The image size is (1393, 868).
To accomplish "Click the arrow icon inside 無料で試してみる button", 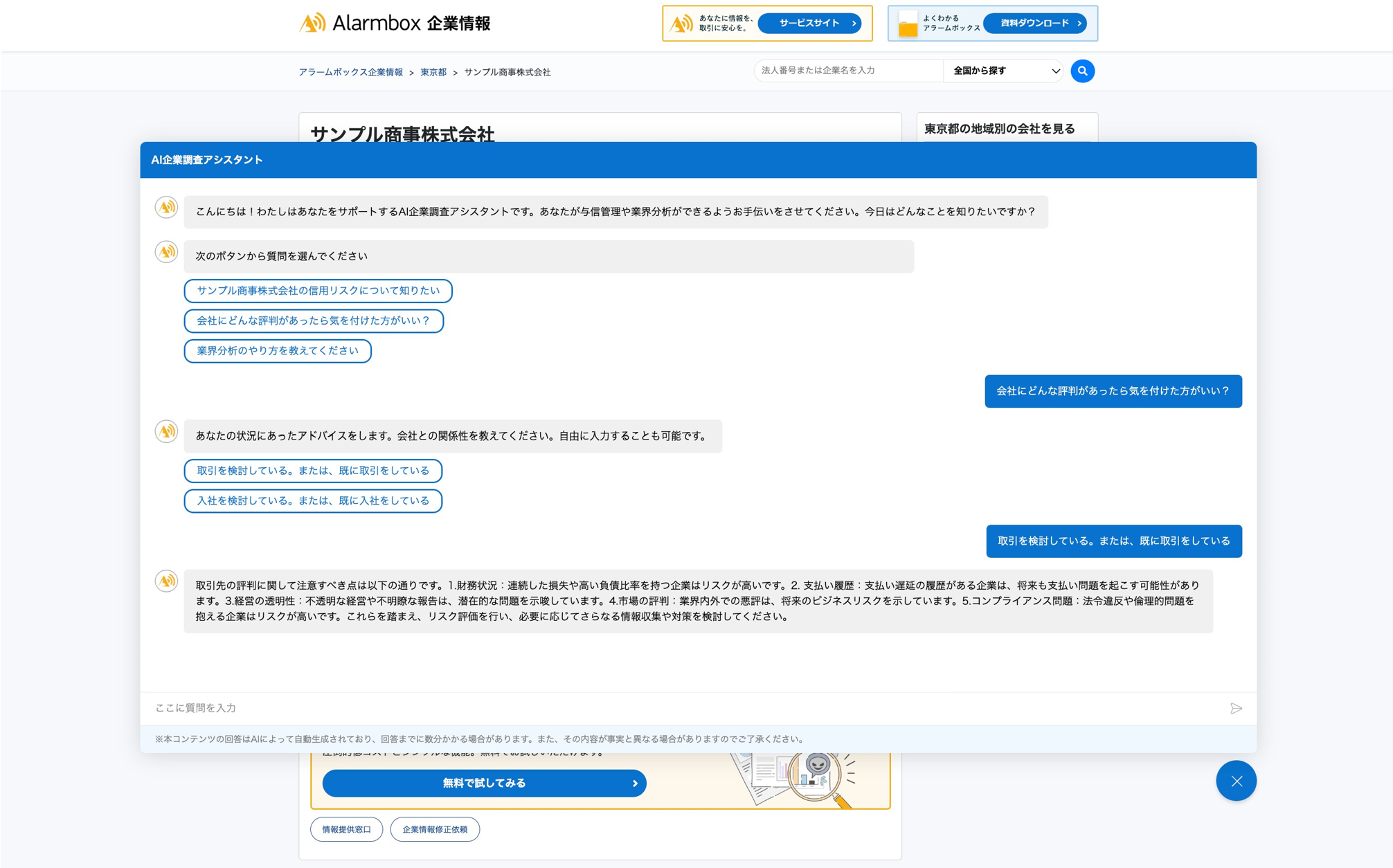I will click(x=634, y=783).
